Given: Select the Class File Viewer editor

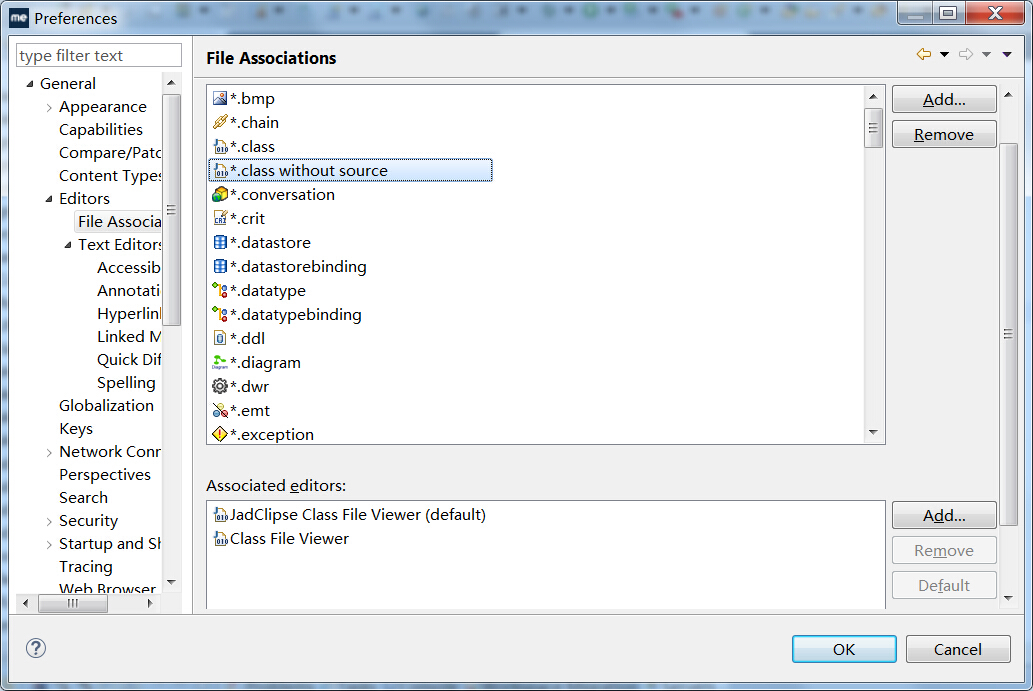Looking at the screenshot, I should tap(289, 539).
